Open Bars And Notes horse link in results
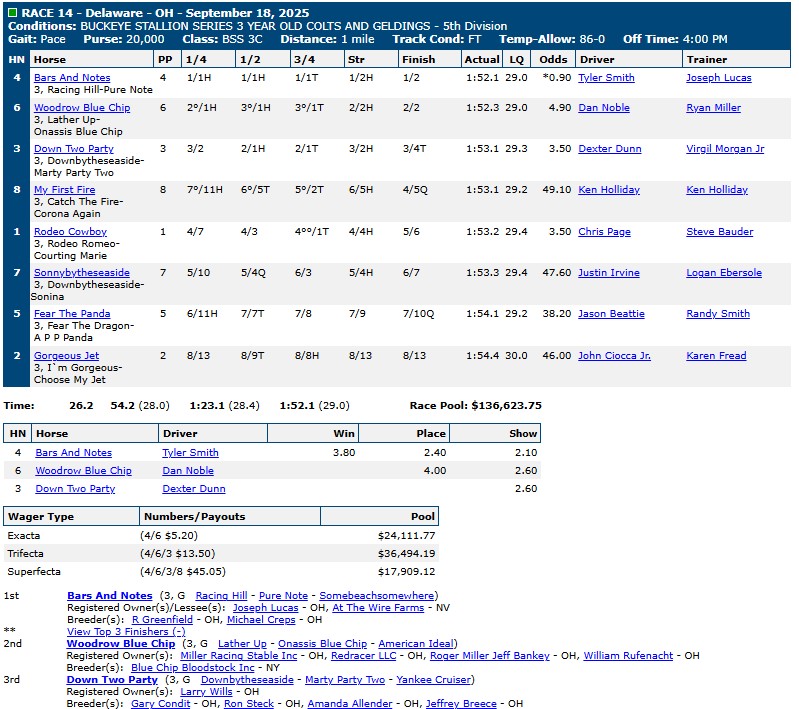The image size is (799, 709). (x=72, y=78)
